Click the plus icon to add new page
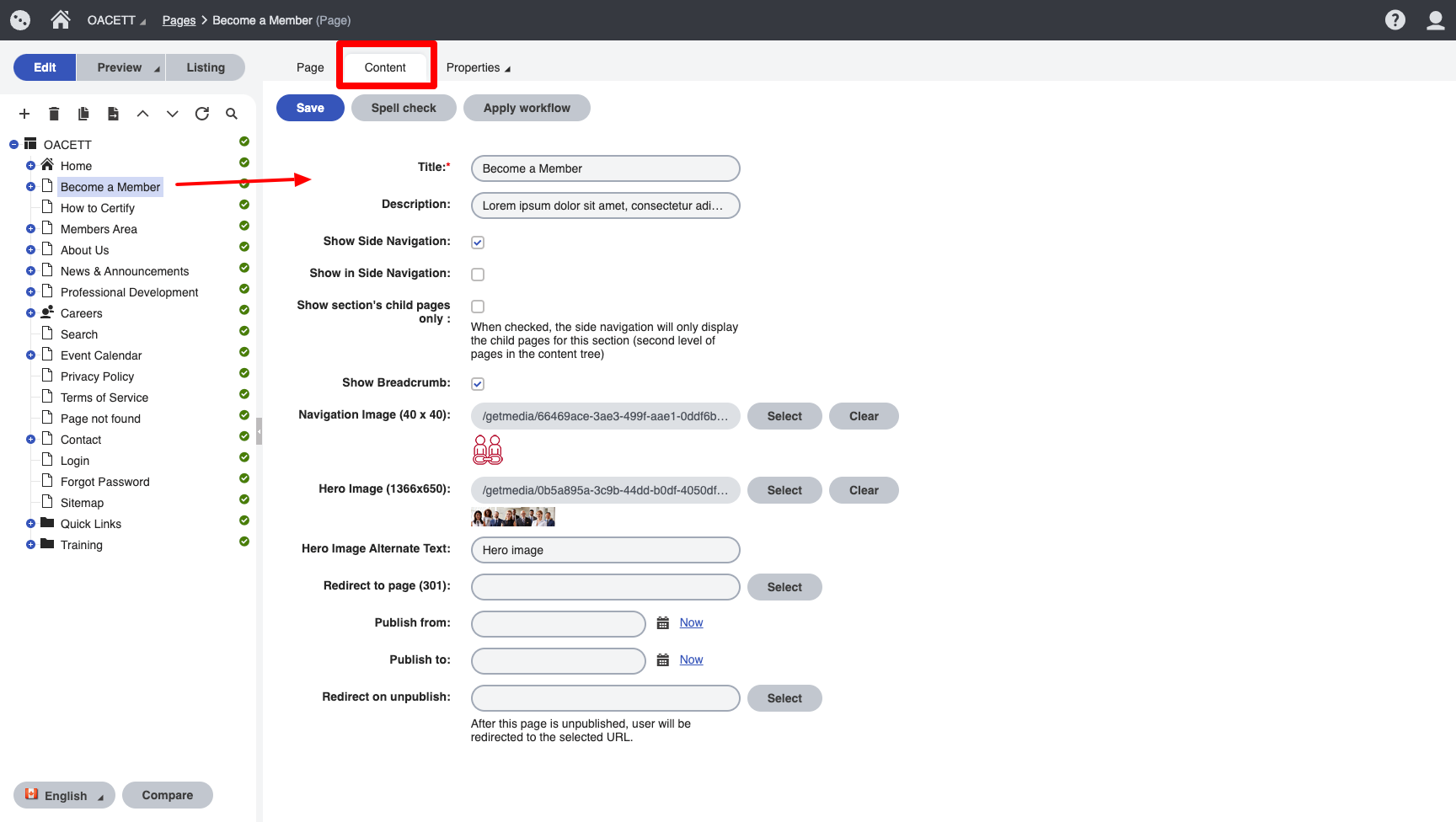The height and width of the screenshot is (822, 1456). [24, 114]
